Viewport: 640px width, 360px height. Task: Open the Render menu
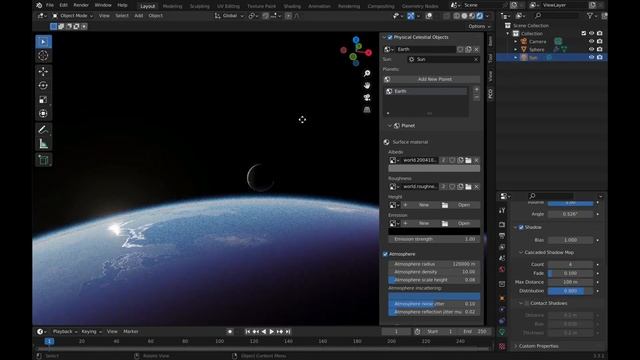coord(81,5)
